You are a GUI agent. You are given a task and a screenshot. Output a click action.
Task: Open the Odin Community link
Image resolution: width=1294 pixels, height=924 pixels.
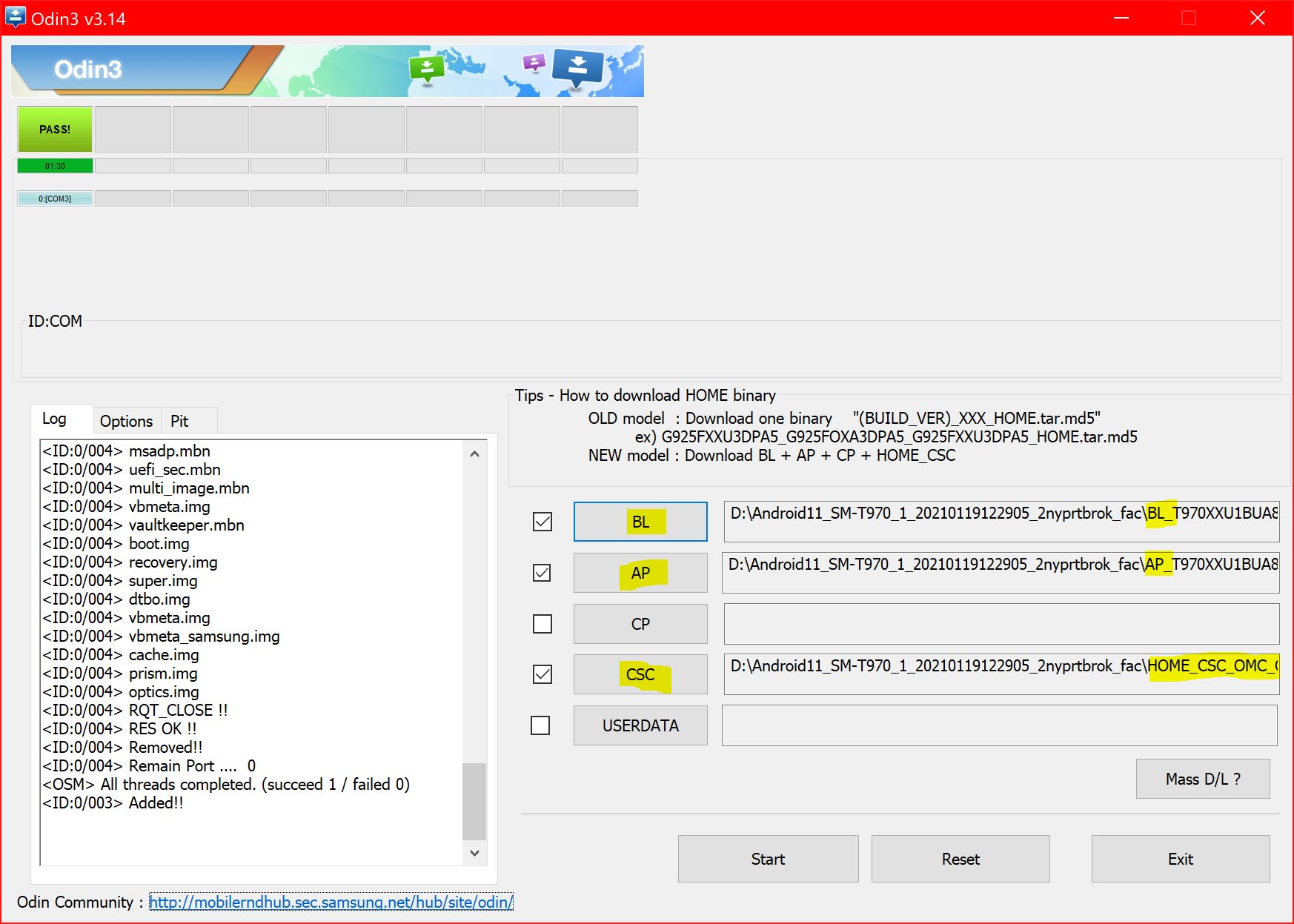pos(331,902)
